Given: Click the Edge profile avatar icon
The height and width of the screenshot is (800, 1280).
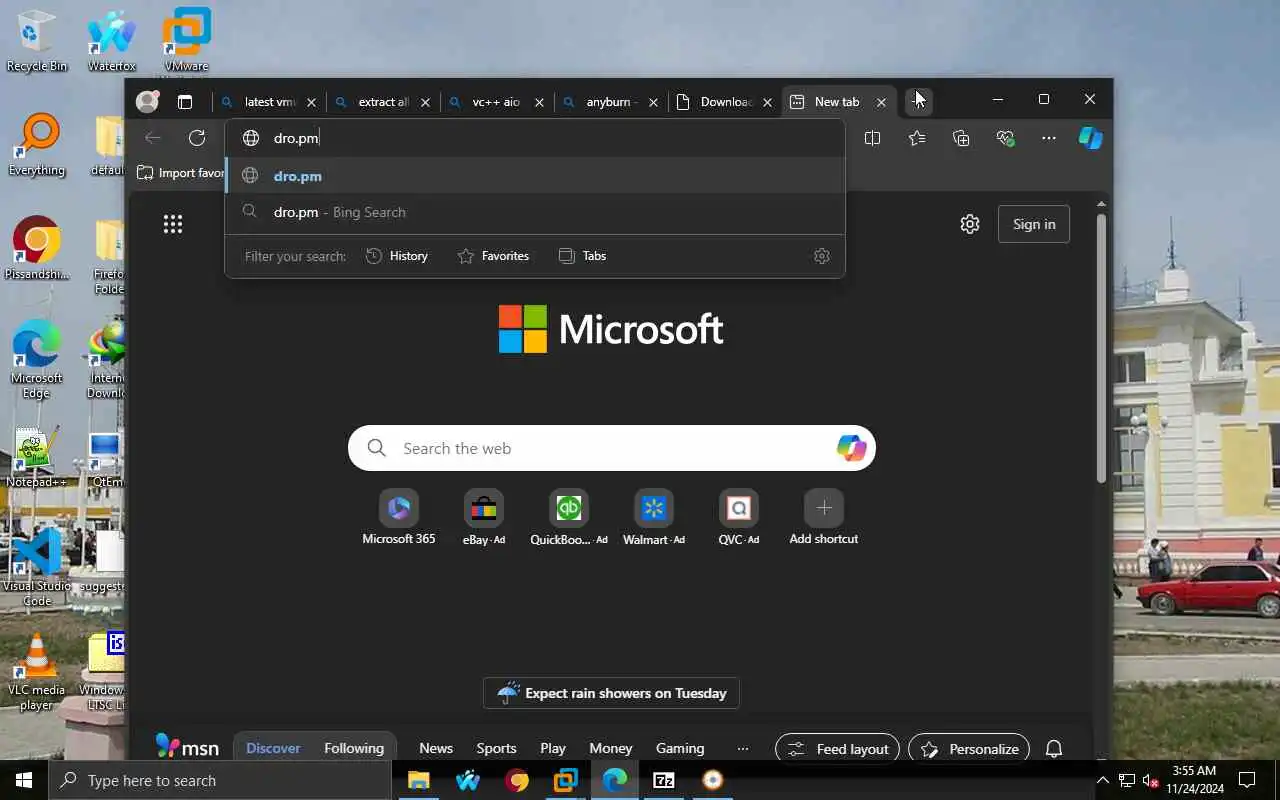Looking at the screenshot, I should tap(147, 101).
